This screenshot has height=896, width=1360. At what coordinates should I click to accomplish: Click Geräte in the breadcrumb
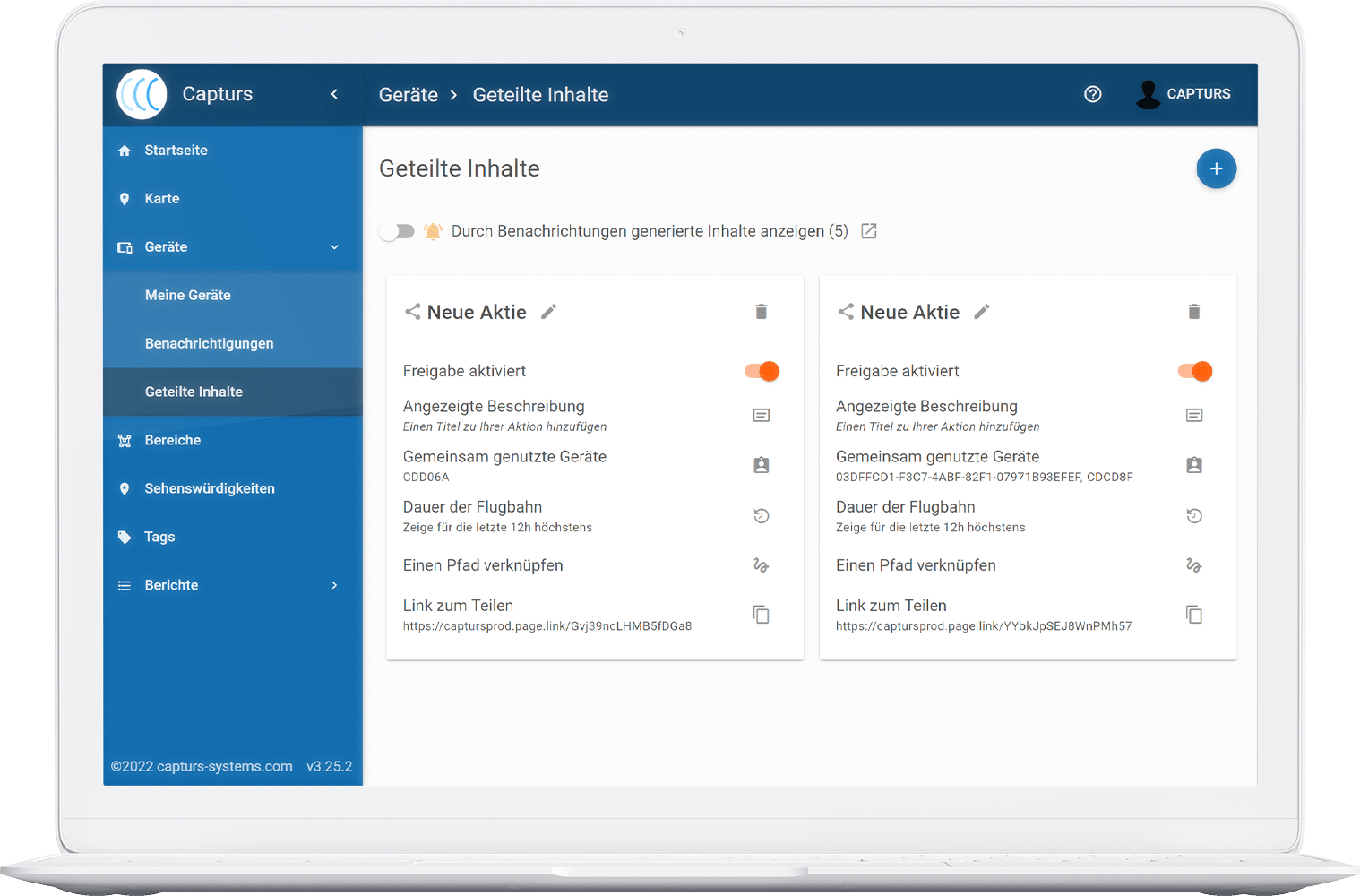pos(409,95)
